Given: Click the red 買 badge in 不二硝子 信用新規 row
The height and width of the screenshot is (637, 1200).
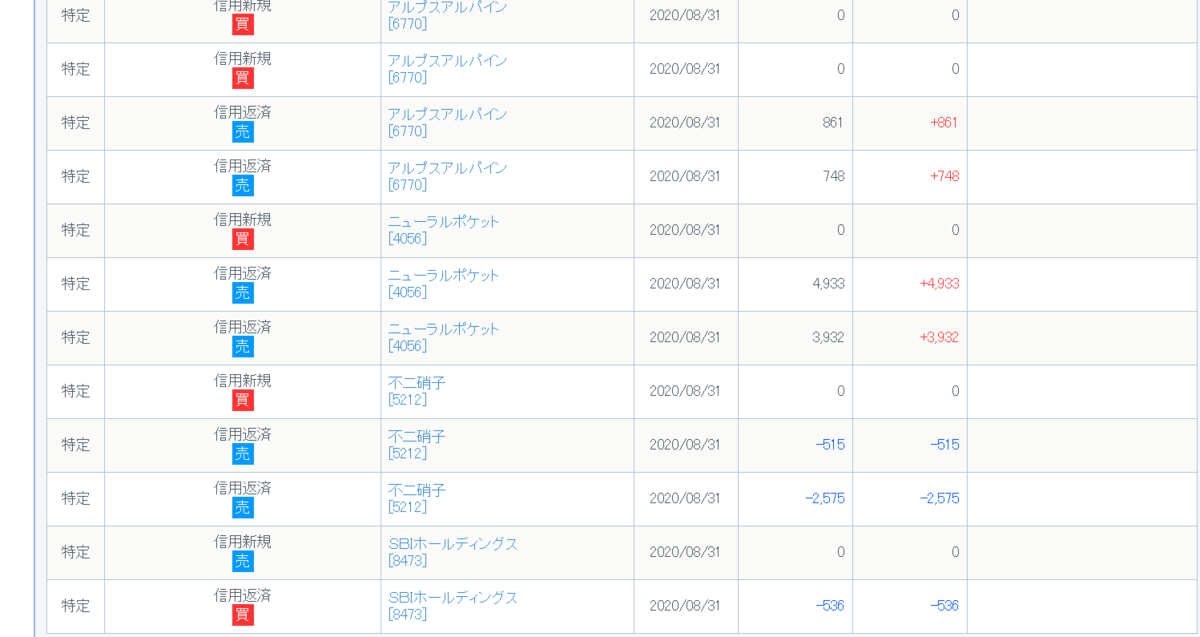Looking at the screenshot, I should pos(243,400).
